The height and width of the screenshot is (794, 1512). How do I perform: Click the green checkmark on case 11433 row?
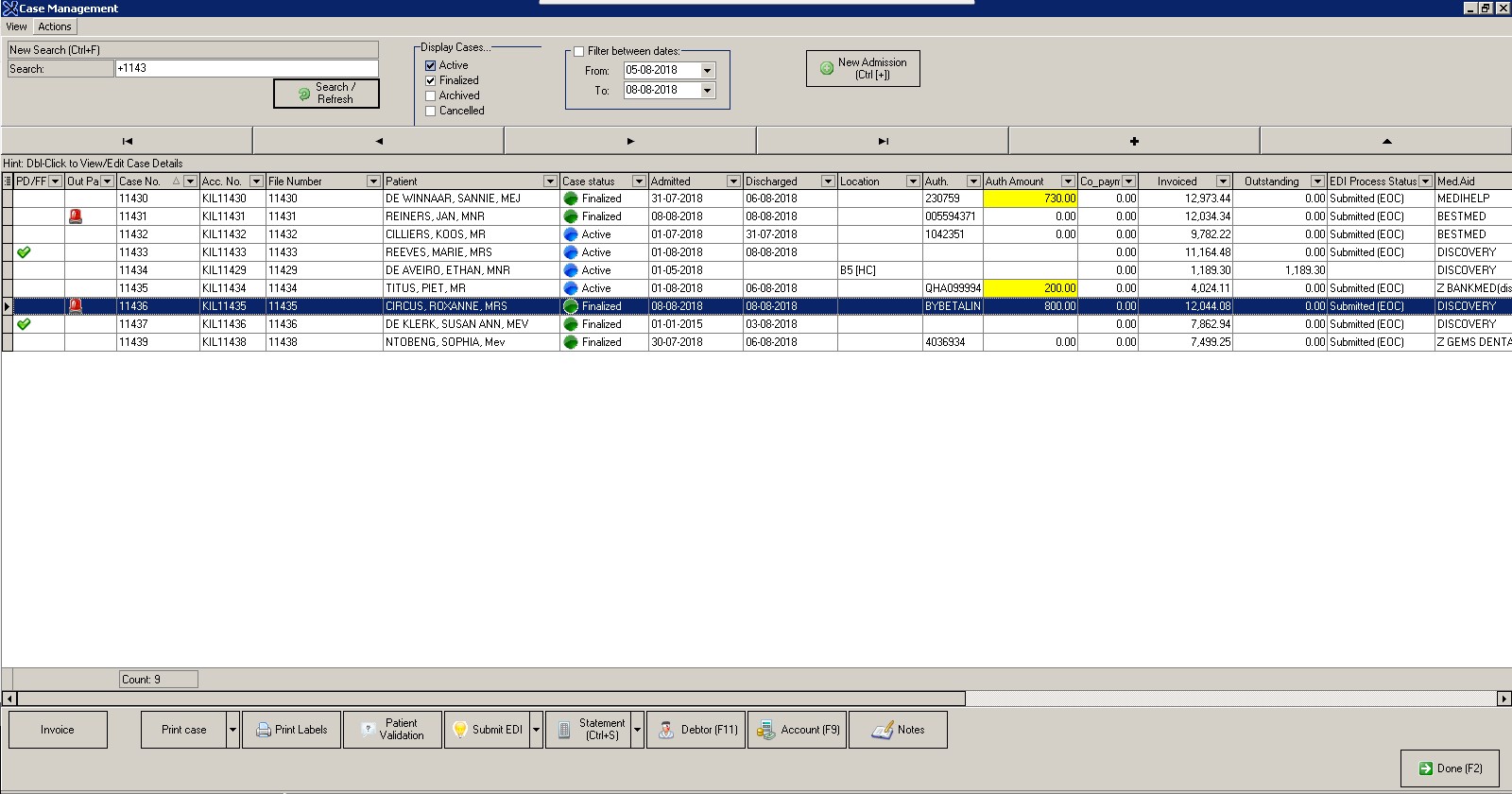pos(25,252)
